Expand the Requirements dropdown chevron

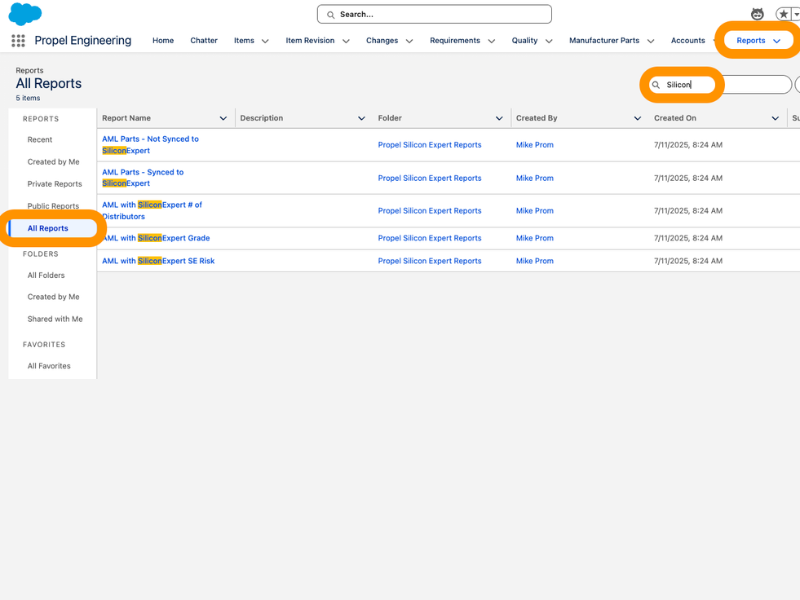point(491,41)
